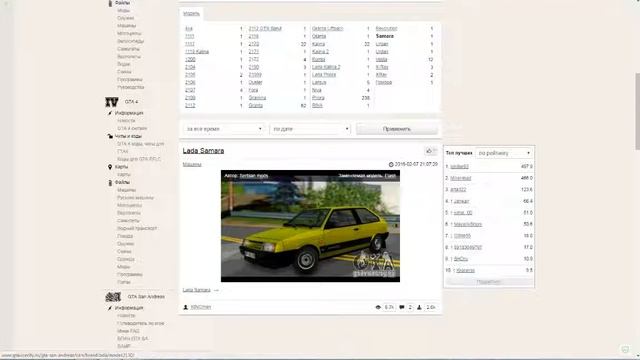Open the Lada Samara post title
The image size is (640, 360).
coord(203,151)
